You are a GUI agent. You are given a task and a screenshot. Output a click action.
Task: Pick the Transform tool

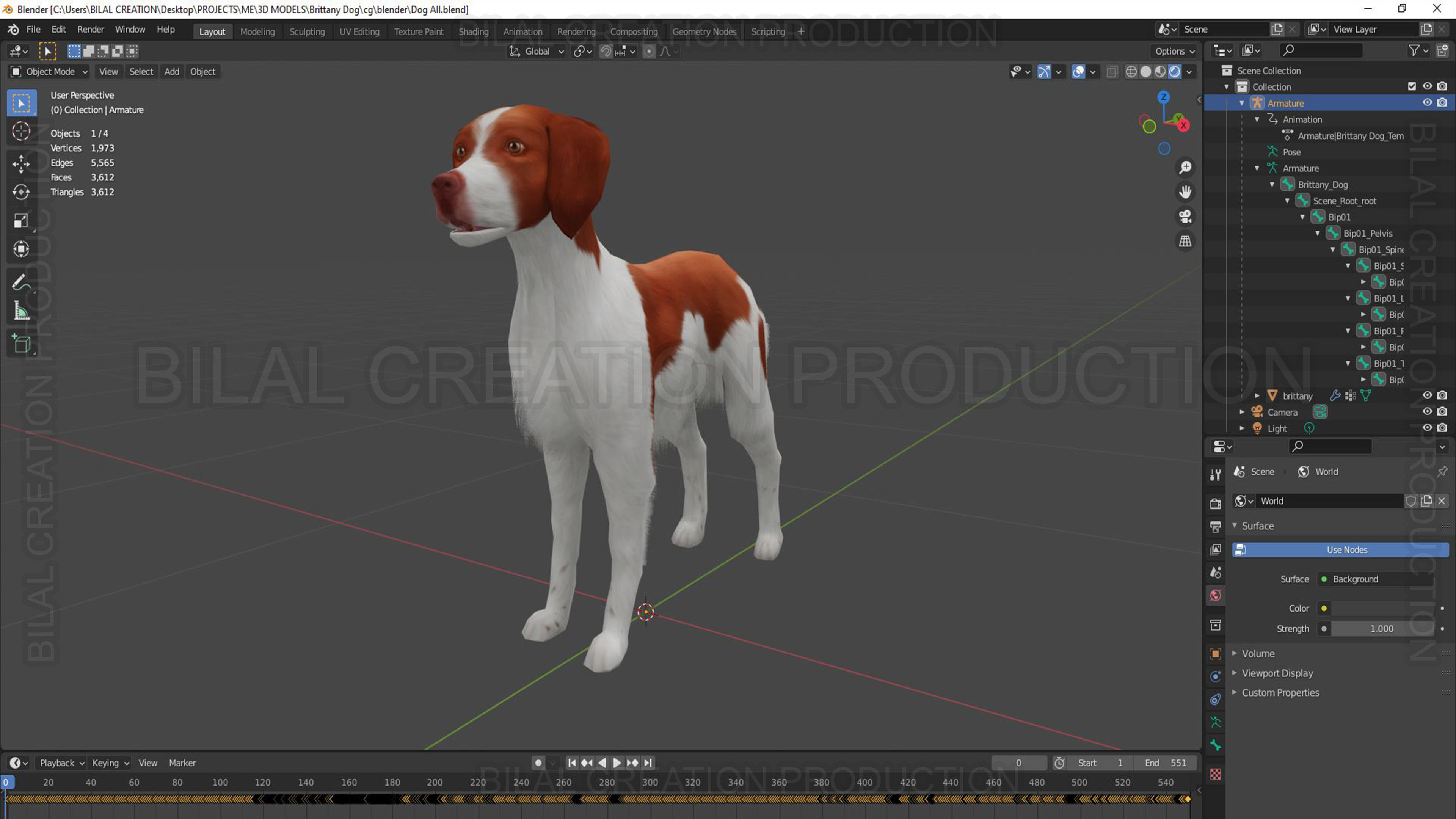22,249
